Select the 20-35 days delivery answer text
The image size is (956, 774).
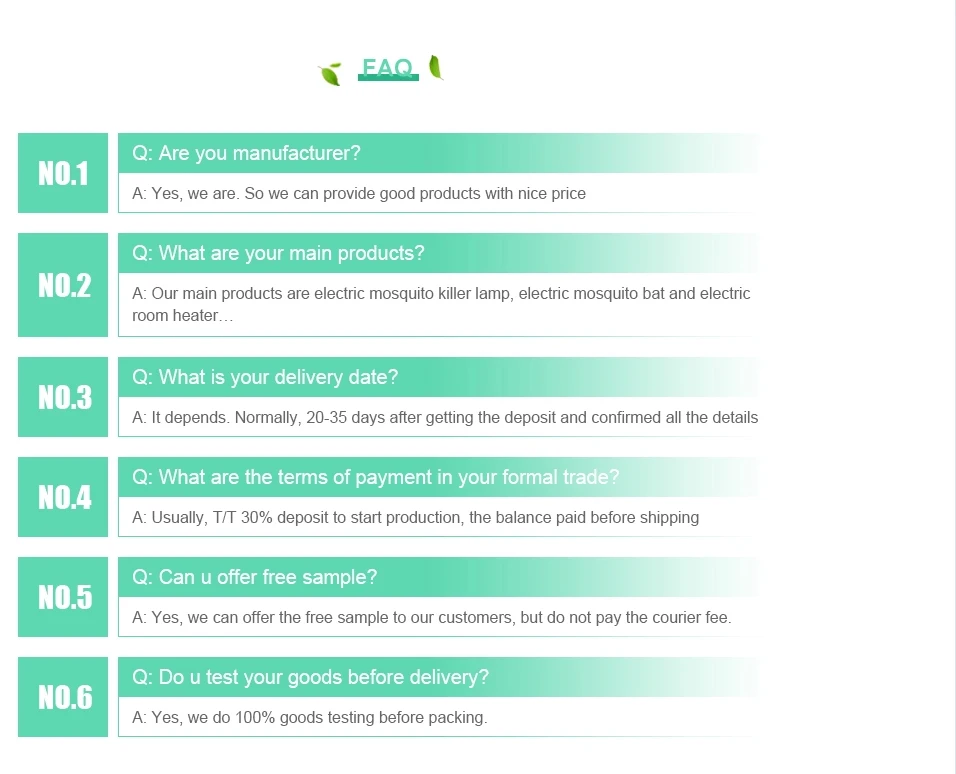click(x=445, y=418)
